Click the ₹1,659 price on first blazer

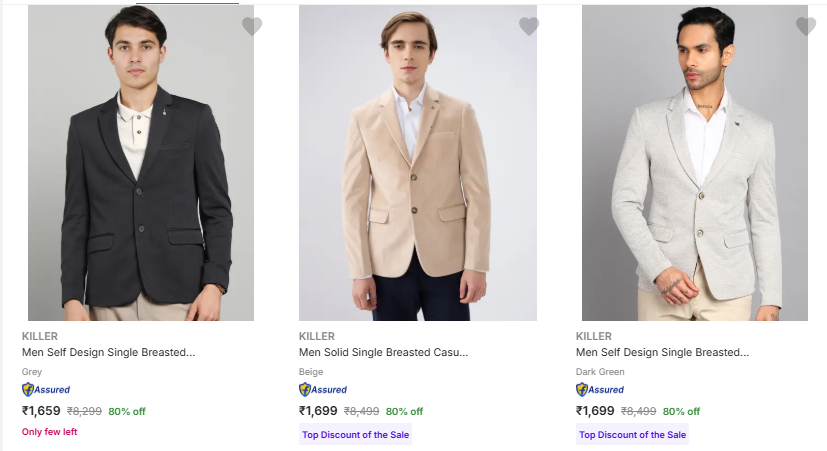pyautogui.click(x=41, y=410)
